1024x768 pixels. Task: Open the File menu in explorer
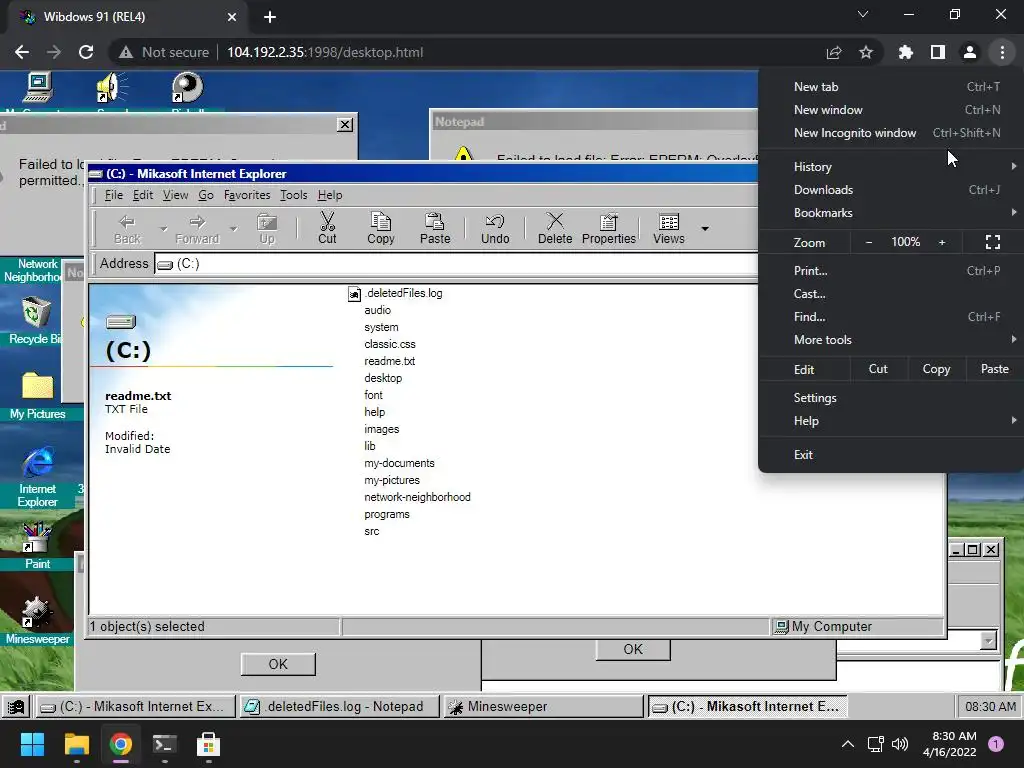point(114,195)
